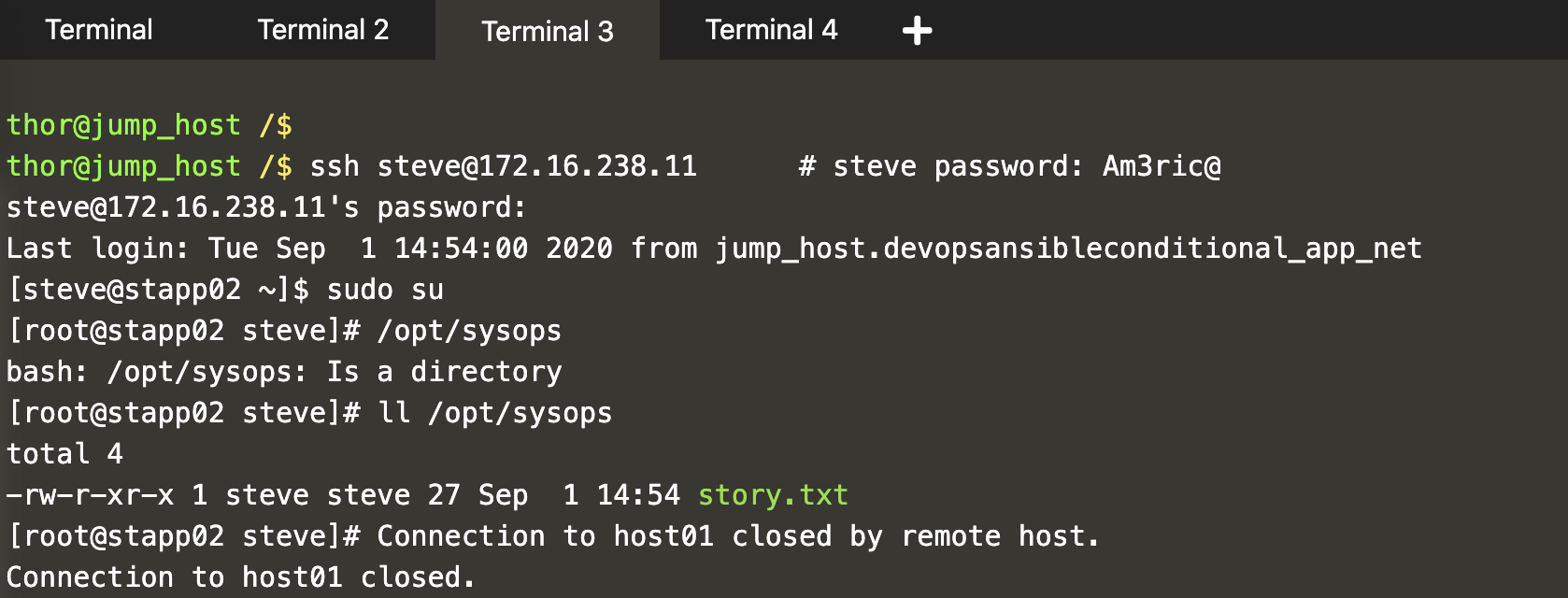This screenshot has height=598, width=1568.
Task: Switch to the Terminal tab
Action: tap(99, 30)
